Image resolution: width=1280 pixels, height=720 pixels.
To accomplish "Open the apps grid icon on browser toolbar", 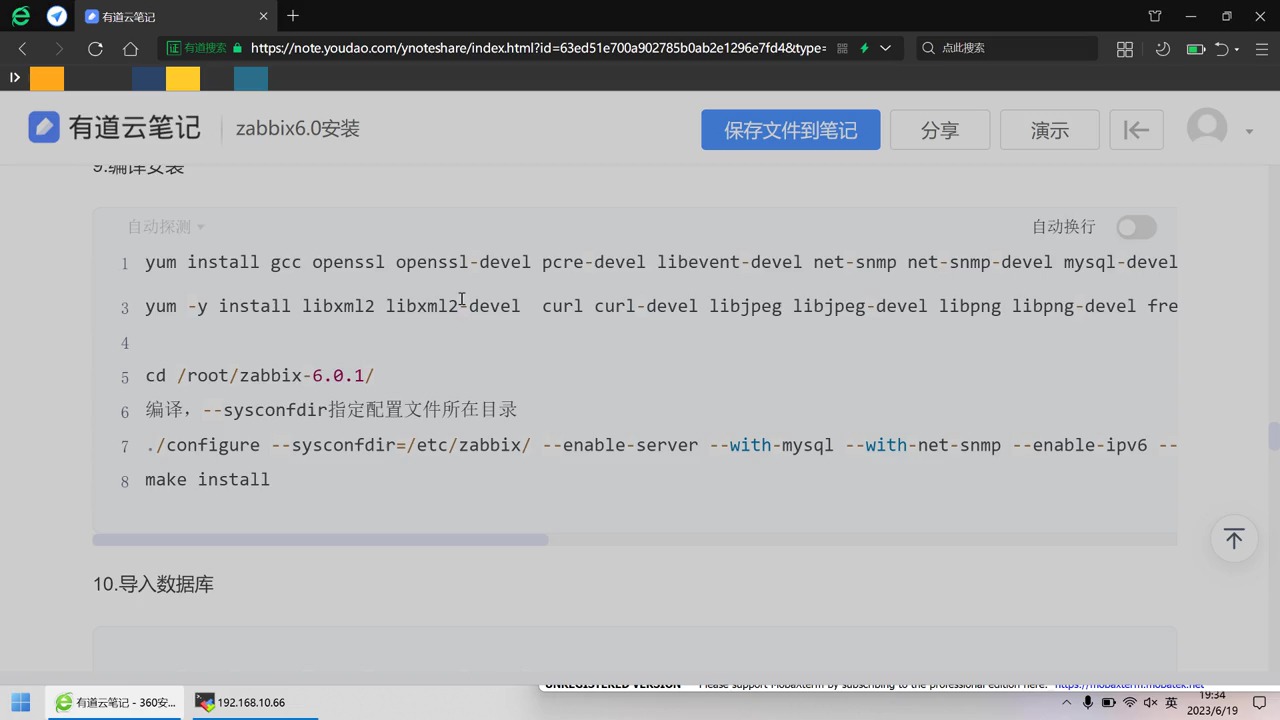I will pos(1125,48).
